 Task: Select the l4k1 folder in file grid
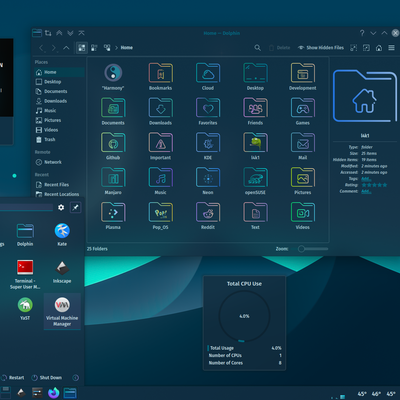coord(255,146)
